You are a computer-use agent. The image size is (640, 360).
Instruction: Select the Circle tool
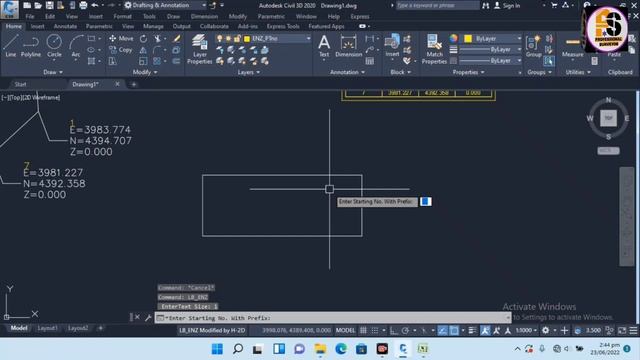pyautogui.click(x=54, y=46)
